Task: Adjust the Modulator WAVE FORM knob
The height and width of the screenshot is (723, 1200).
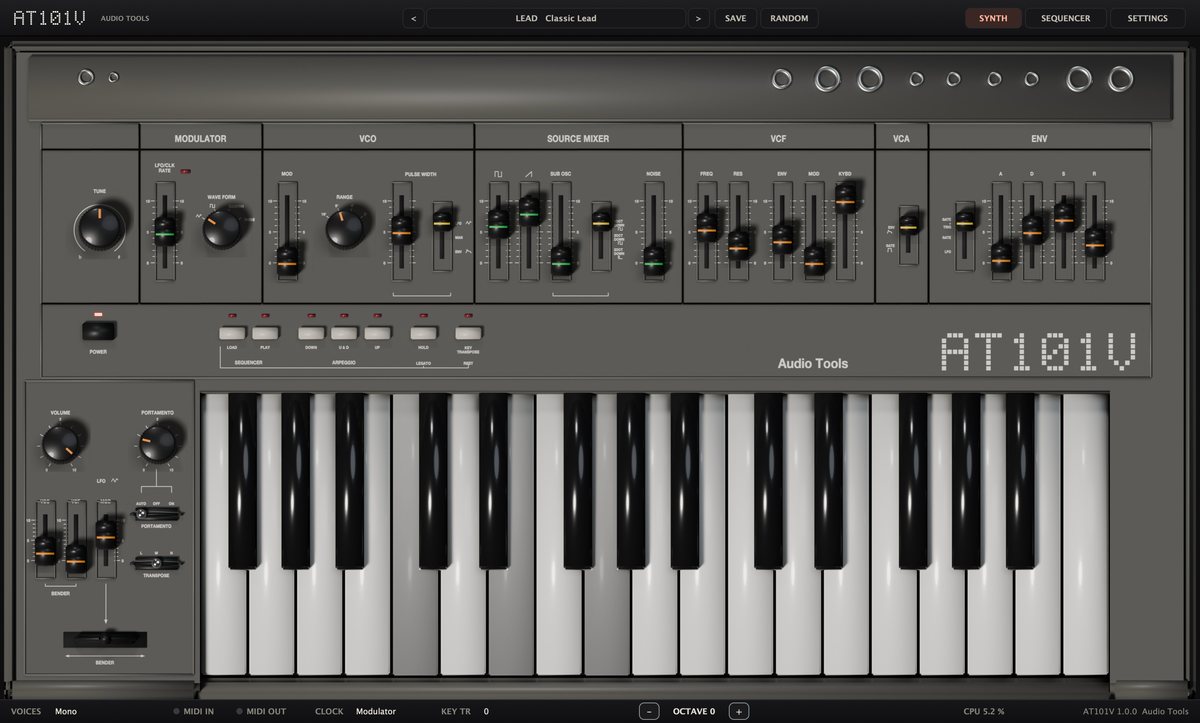Action: (x=221, y=229)
